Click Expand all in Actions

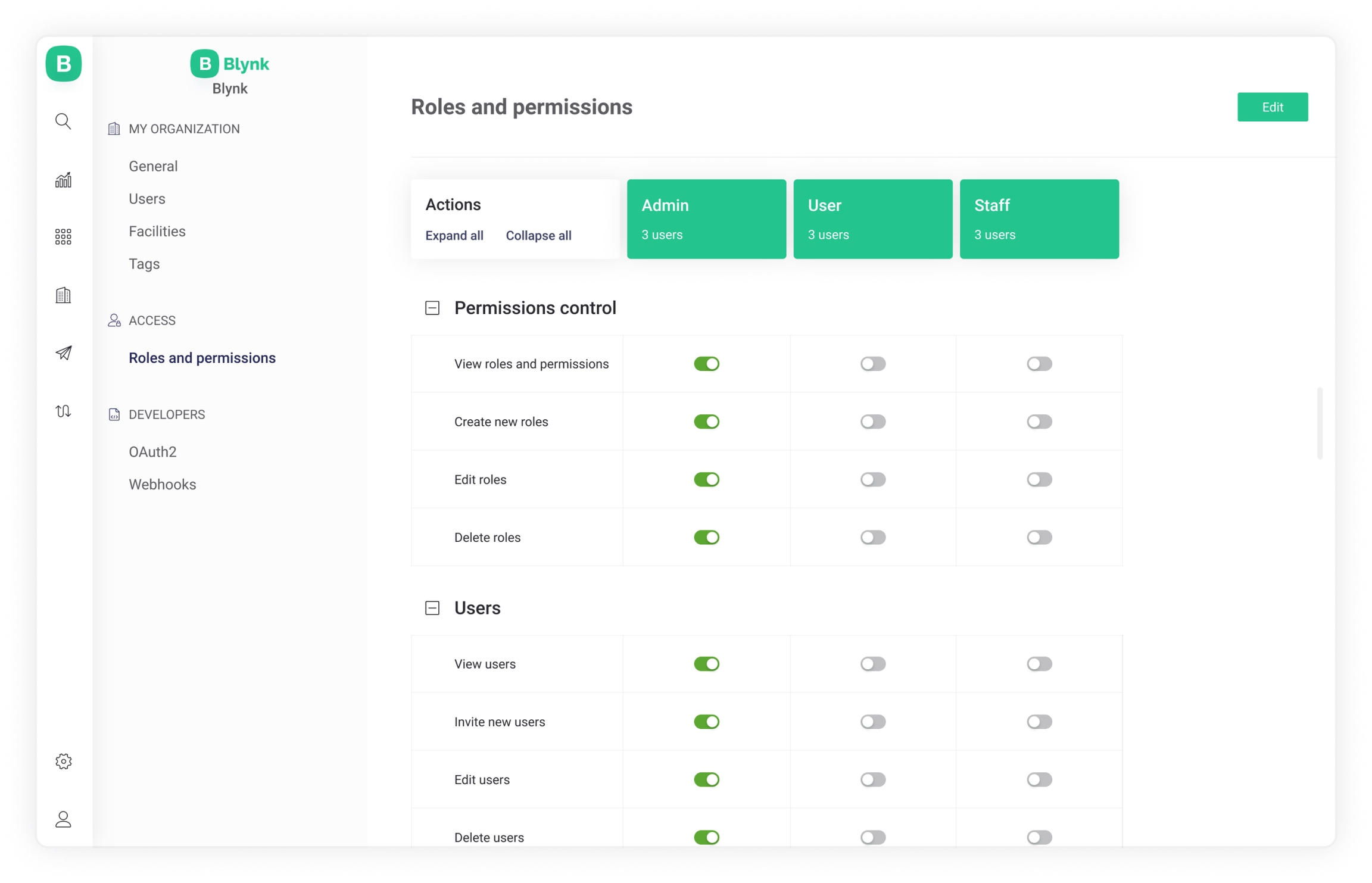454,236
